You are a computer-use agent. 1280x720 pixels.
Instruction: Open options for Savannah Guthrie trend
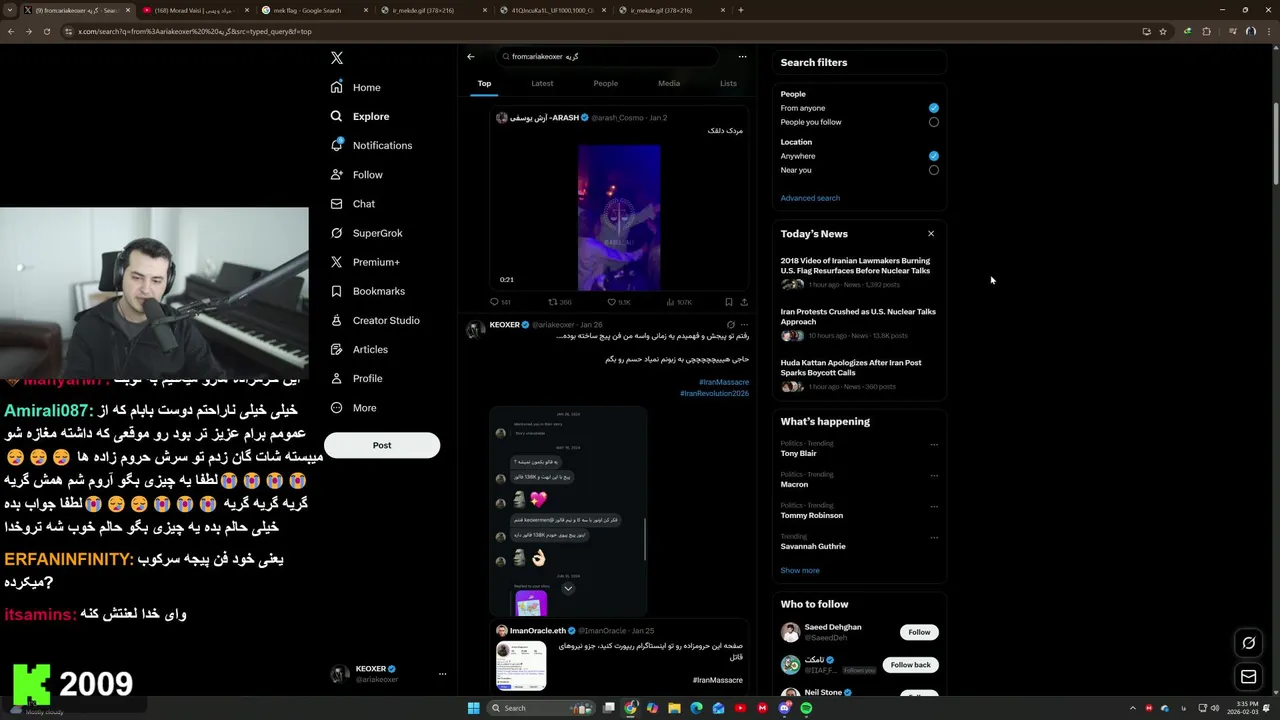click(934, 538)
